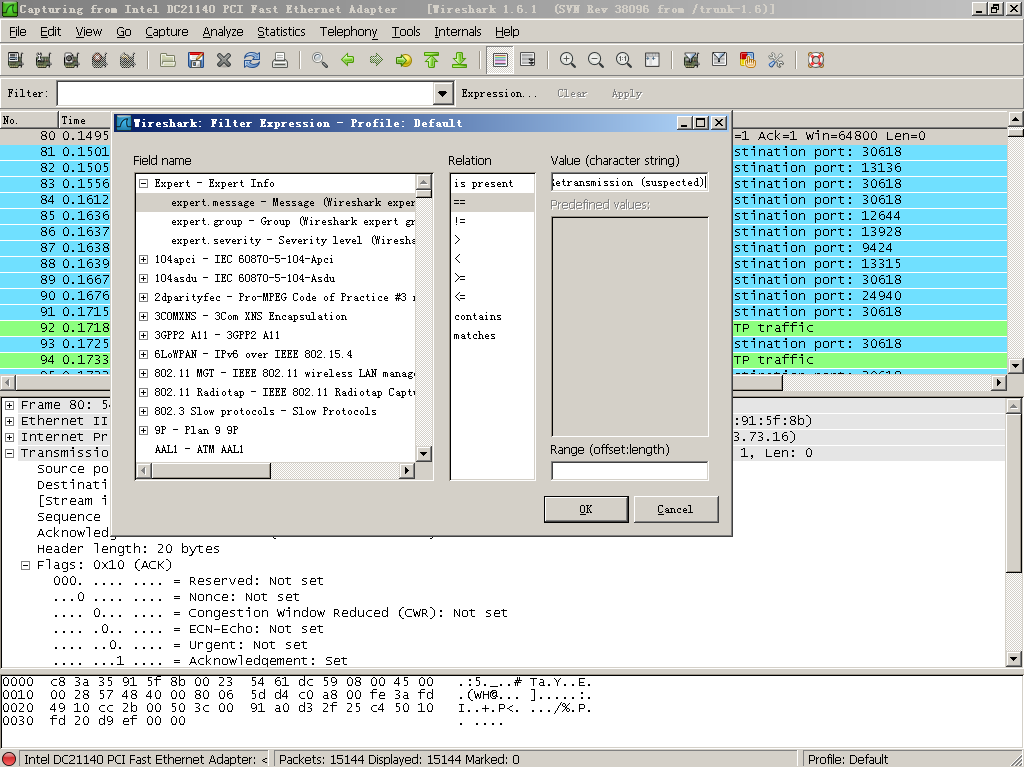Open Preferences using the tools icon
The width and height of the screenshot is (1024, 768).
776,60
